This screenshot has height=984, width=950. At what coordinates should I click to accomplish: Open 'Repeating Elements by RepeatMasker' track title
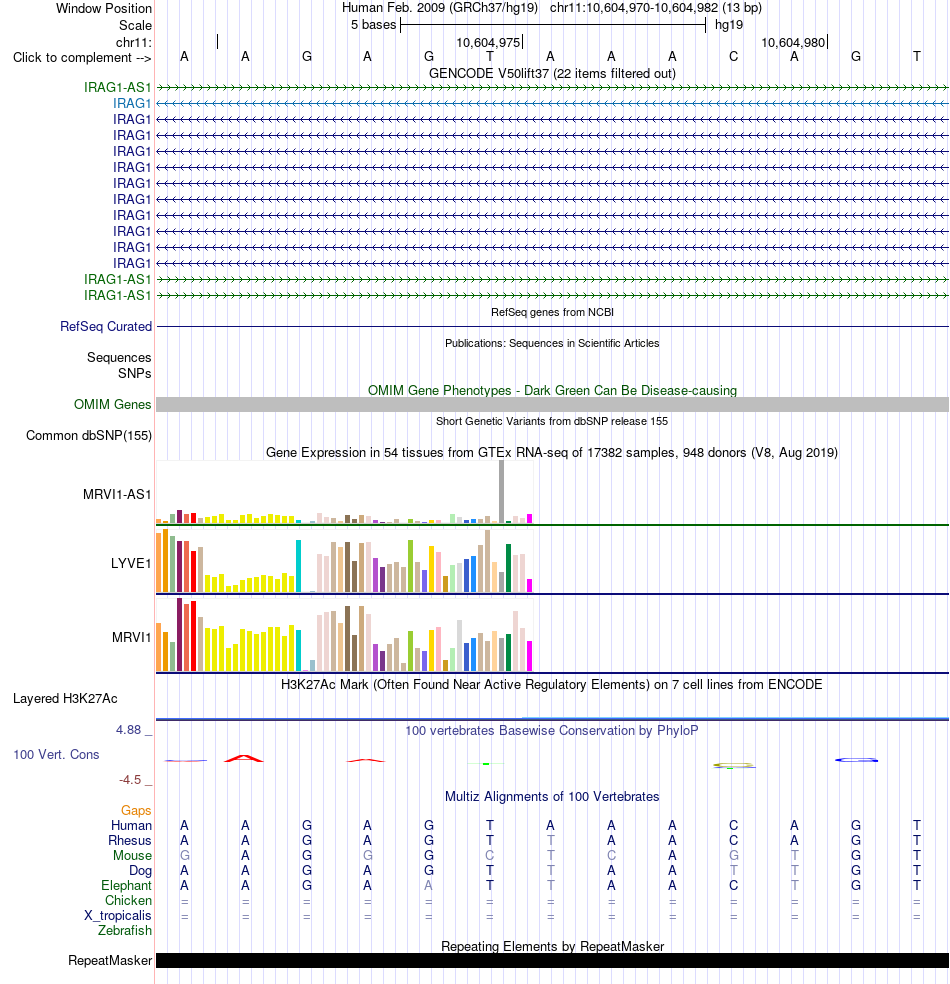click(552, 946)
